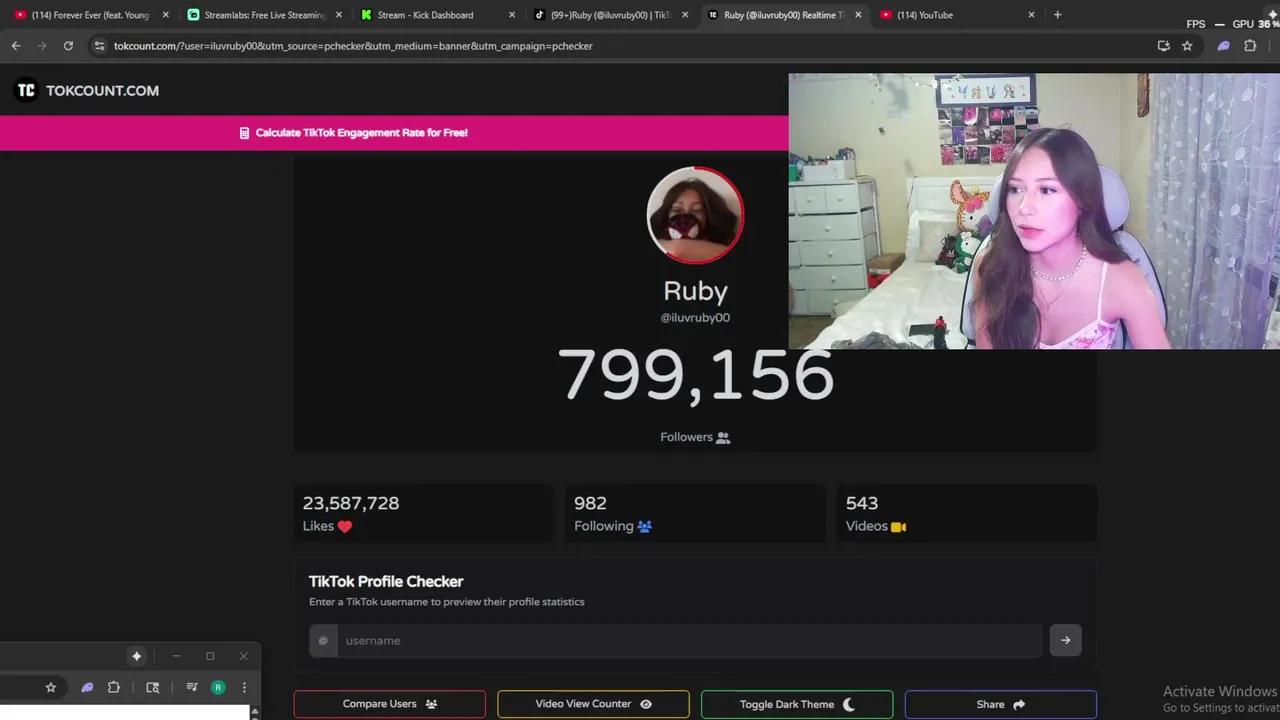
Task: Click bookmark star in small bottom window
Action: tap(51, 688)
